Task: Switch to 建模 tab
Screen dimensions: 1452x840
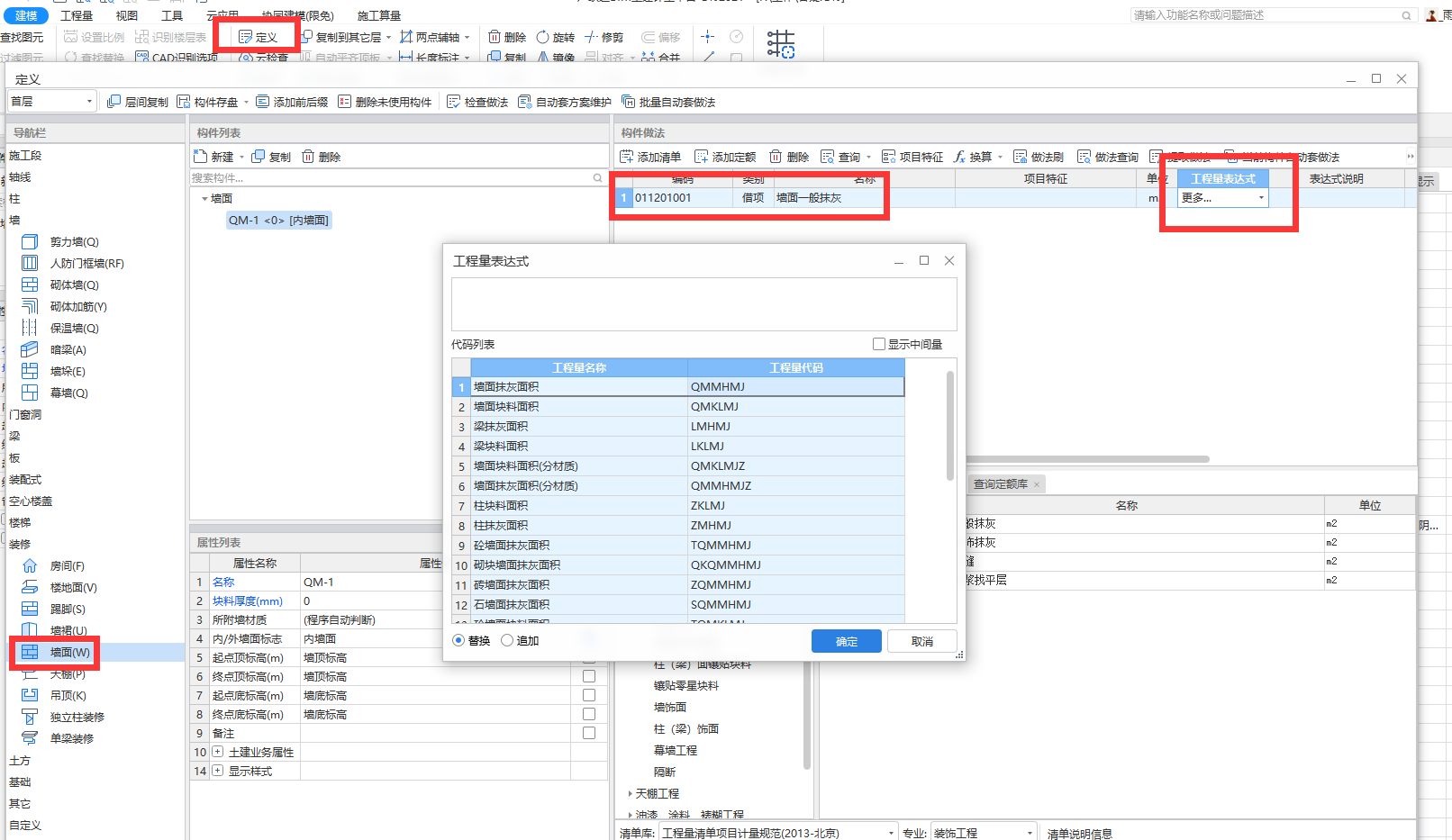Action: (26, 15)
